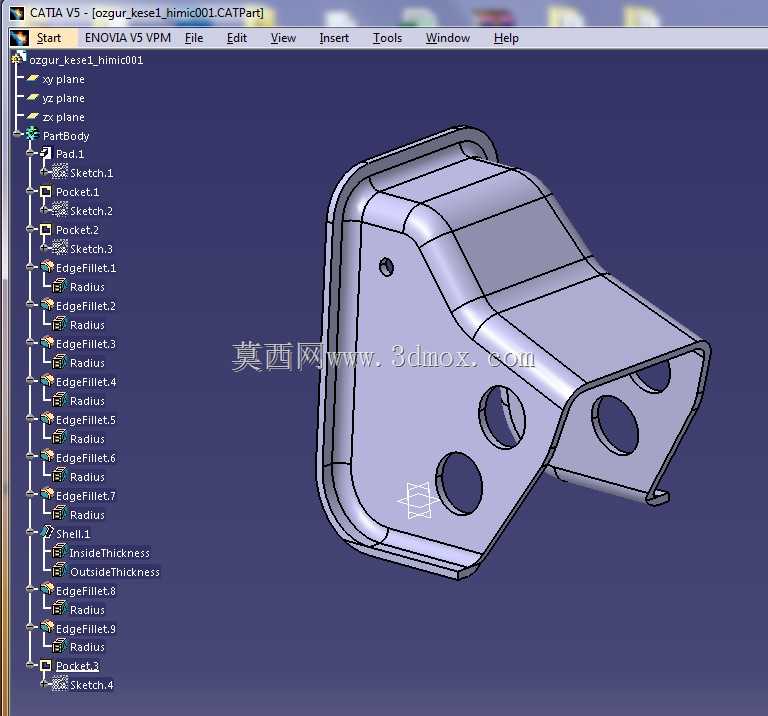Click the OutsideThickness parameter icon
Screen dimensions: 768x716
pyautogui.click(x=59, y=571)
